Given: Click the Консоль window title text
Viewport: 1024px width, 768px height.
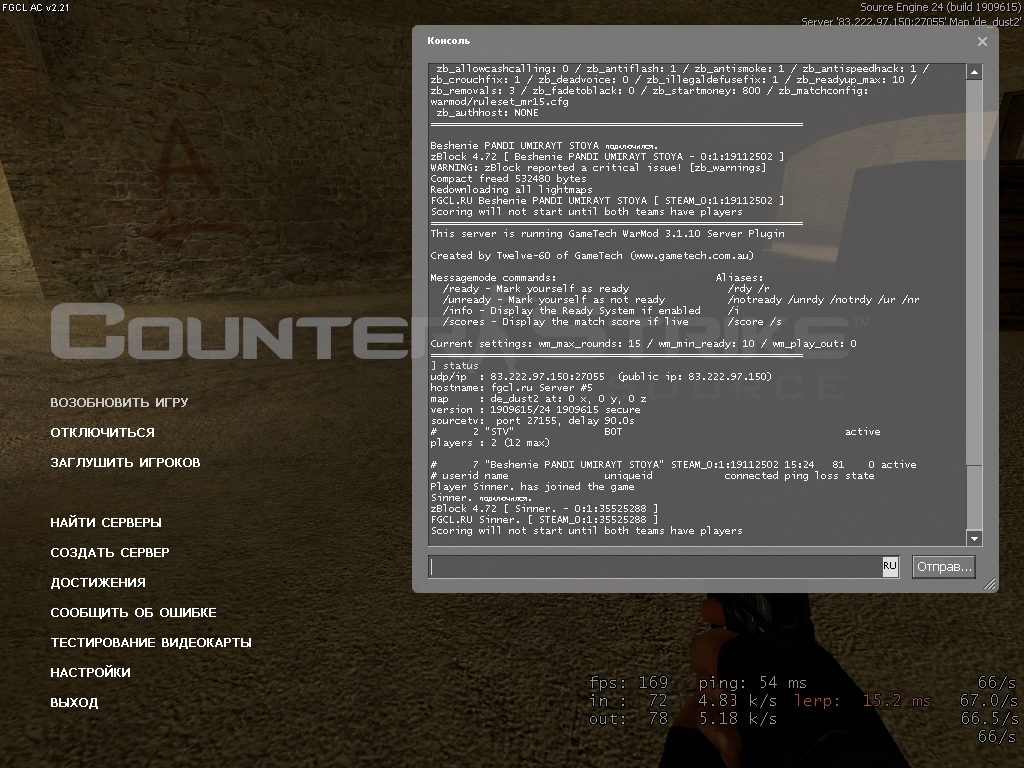Looking at the screenshot, I should coord(449,40).
